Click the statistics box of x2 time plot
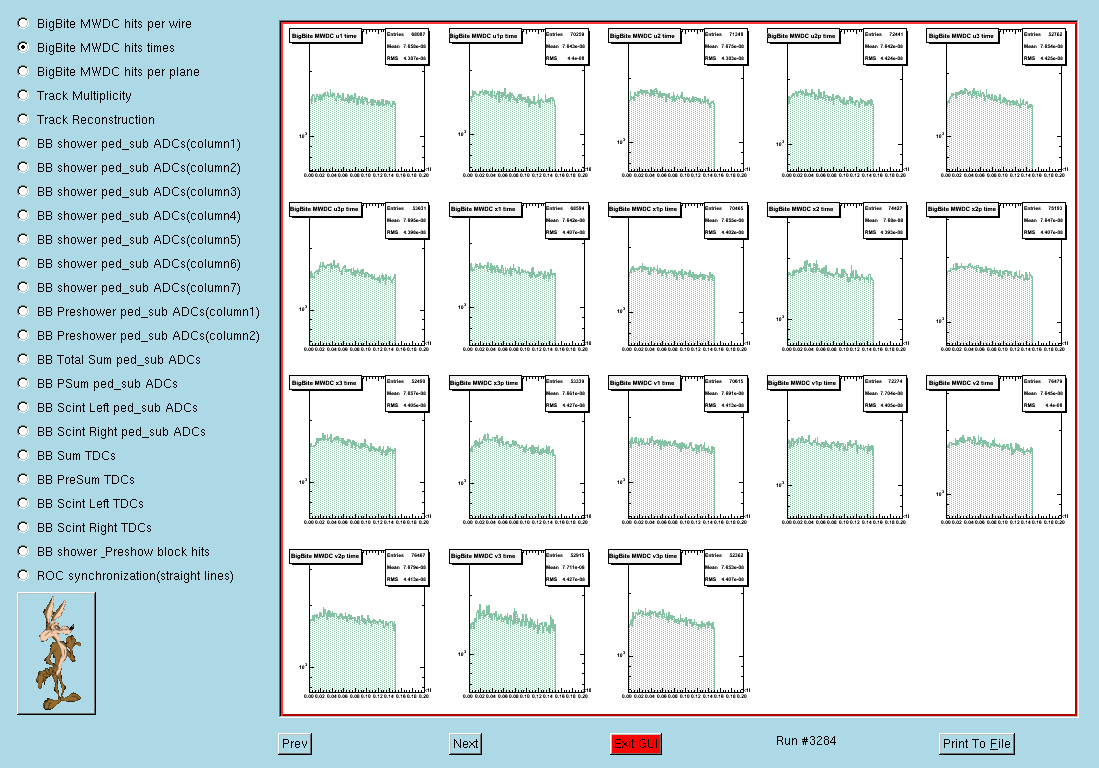1099x768 pixels. coord(884,220)
